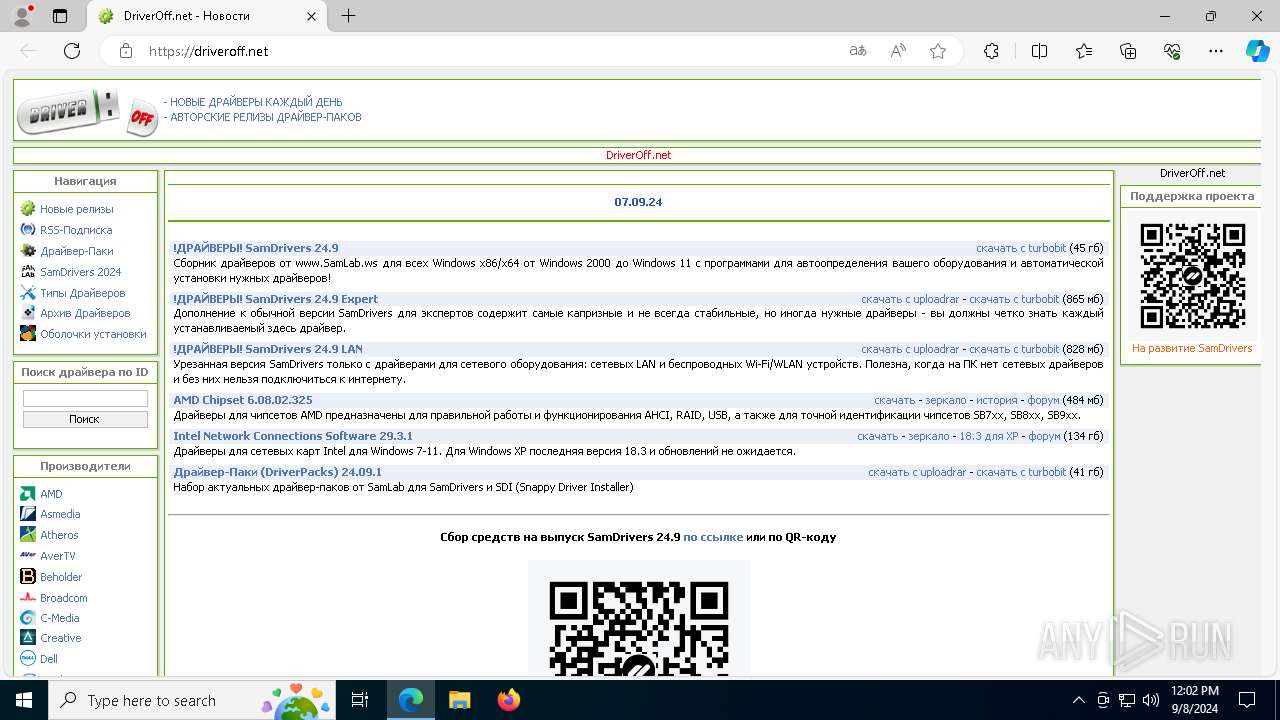Click the taskbar search box
The width and height of the screenshot is (1280, 720).
[193, 700]
